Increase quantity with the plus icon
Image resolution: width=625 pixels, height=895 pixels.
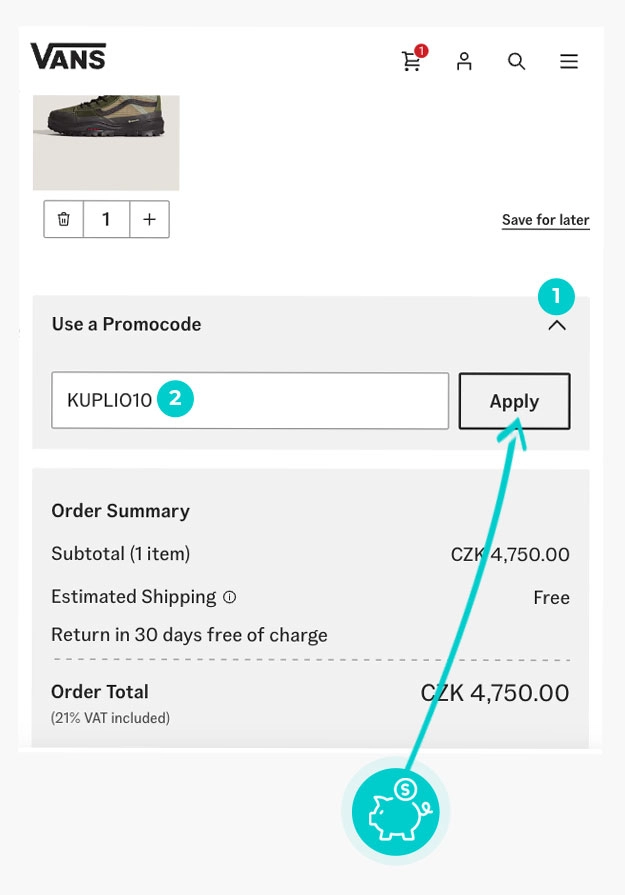(x=149, y=219)
